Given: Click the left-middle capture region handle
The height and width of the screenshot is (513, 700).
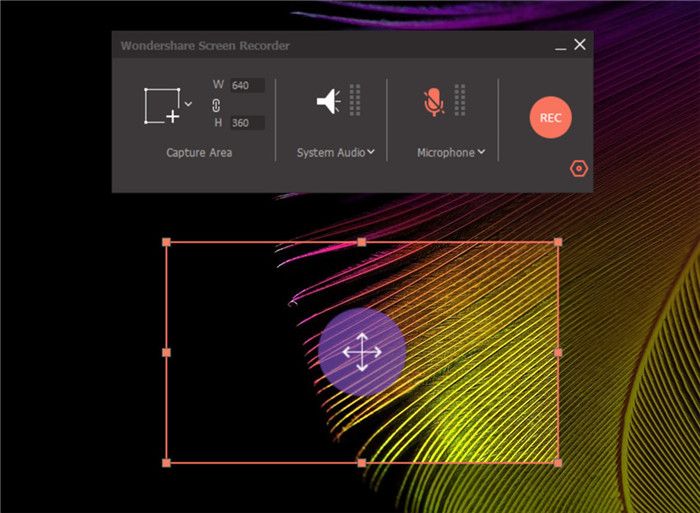Looking at the screenshot, I should (167, 353).
